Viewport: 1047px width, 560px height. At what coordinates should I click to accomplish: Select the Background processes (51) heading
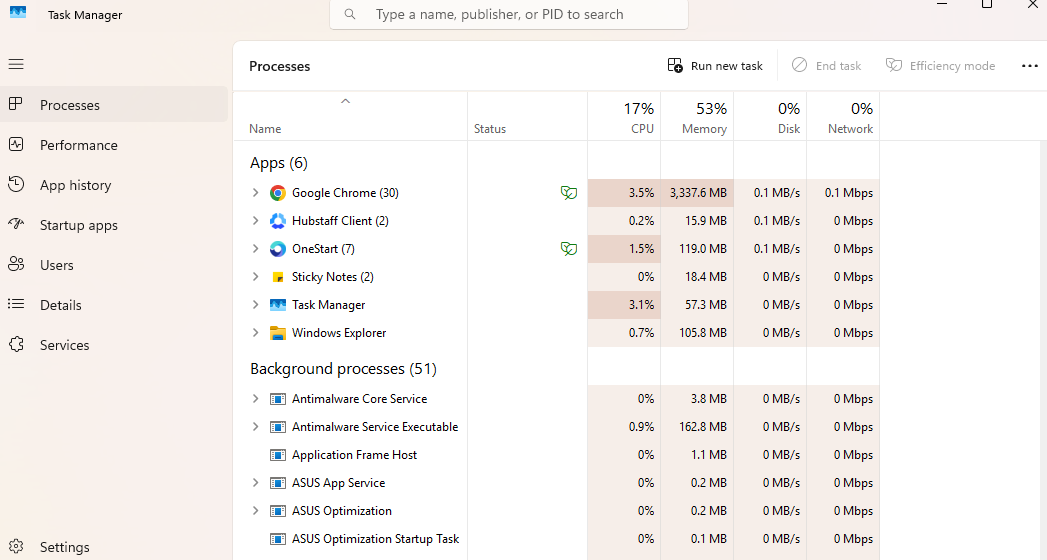tap(343, 368)
